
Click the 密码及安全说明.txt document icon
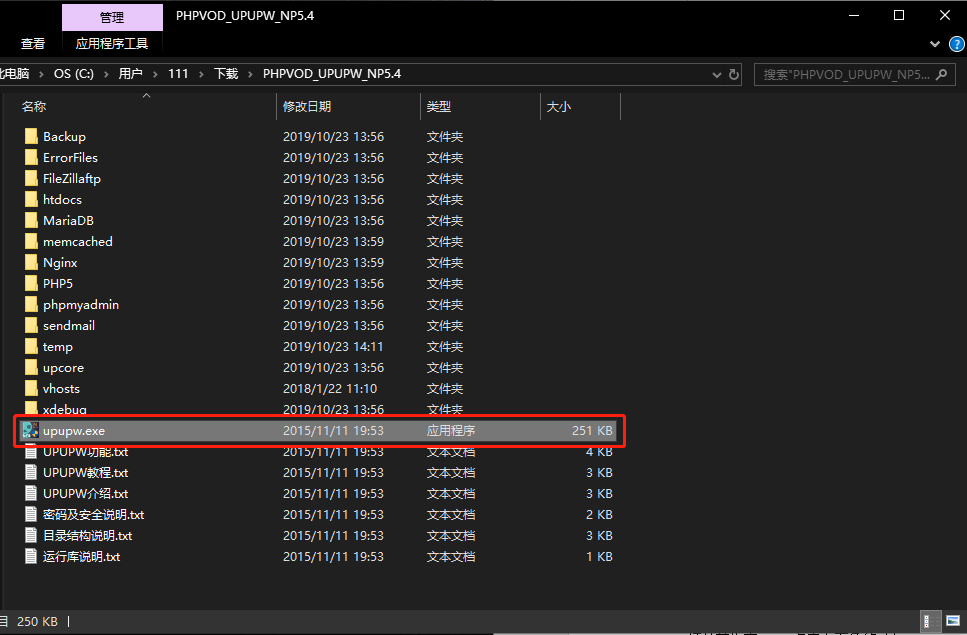pyautogui.click(x=31, y=514)
